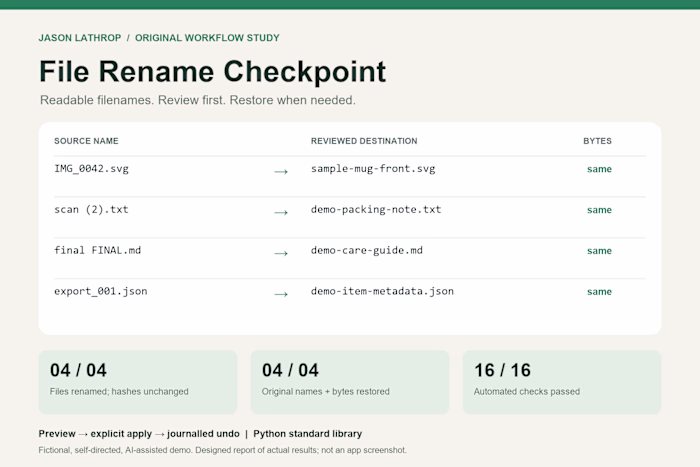Click 'same' in the demo-item-metadata.json row
This screenshot has width=700, height=467.
point(599,292)
